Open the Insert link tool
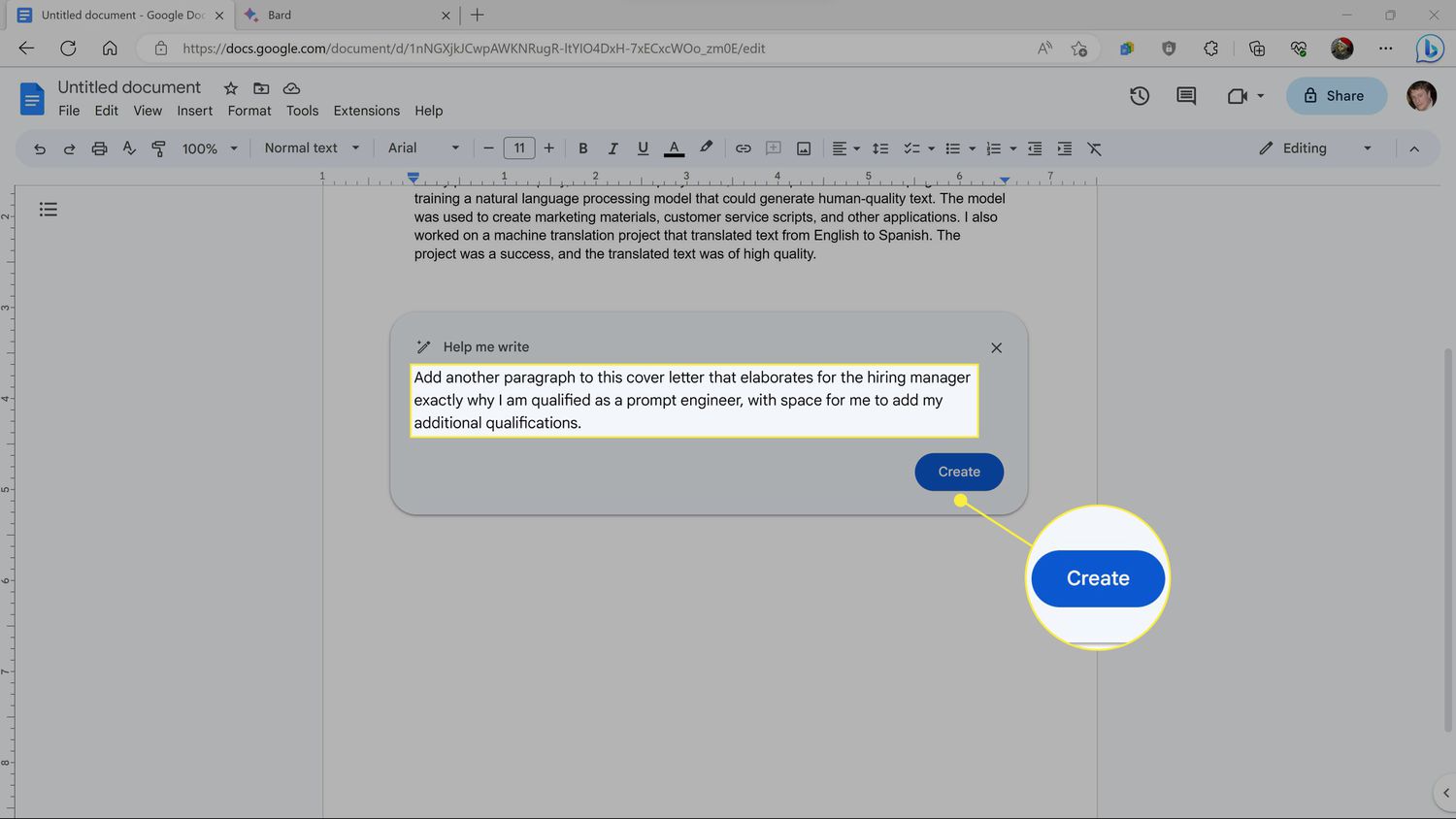 (x=743, y=148)
